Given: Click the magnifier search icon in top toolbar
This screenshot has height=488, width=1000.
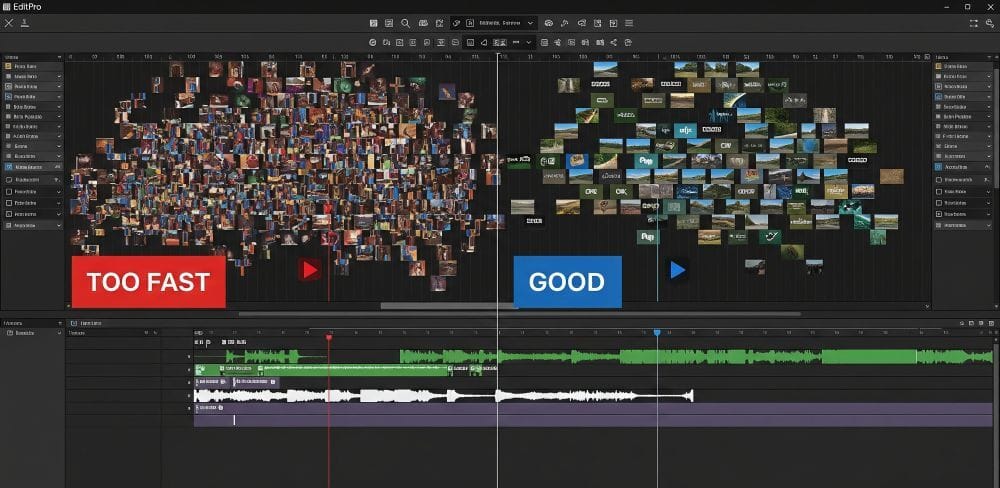Looking at the screenshot, I should 405,22.
